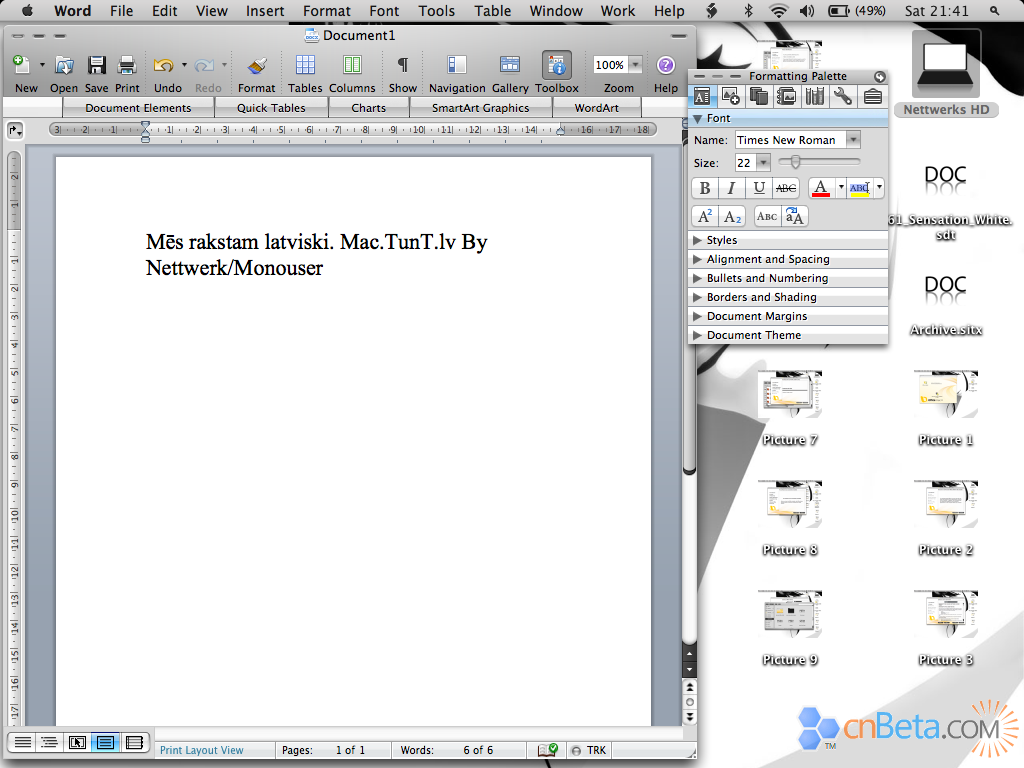Open the Quick Tables tab
The image size is (1024, 768).
pos(271,108)
